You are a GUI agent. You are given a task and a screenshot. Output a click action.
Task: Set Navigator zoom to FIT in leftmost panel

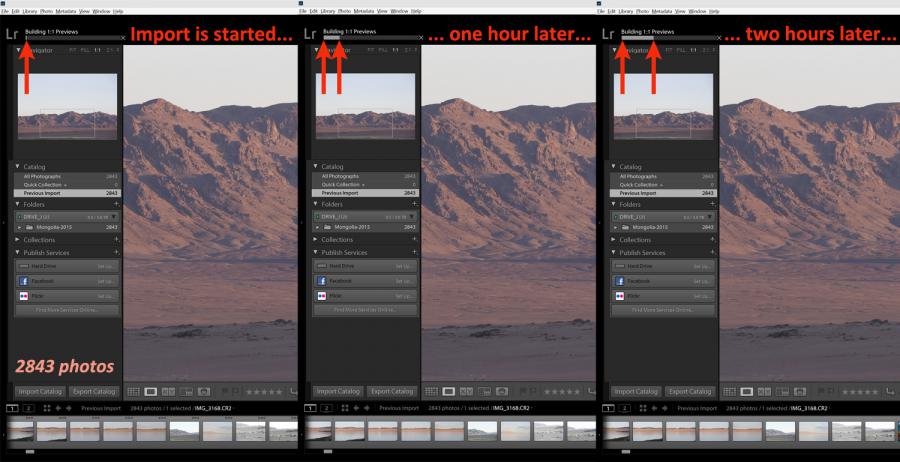72,49
